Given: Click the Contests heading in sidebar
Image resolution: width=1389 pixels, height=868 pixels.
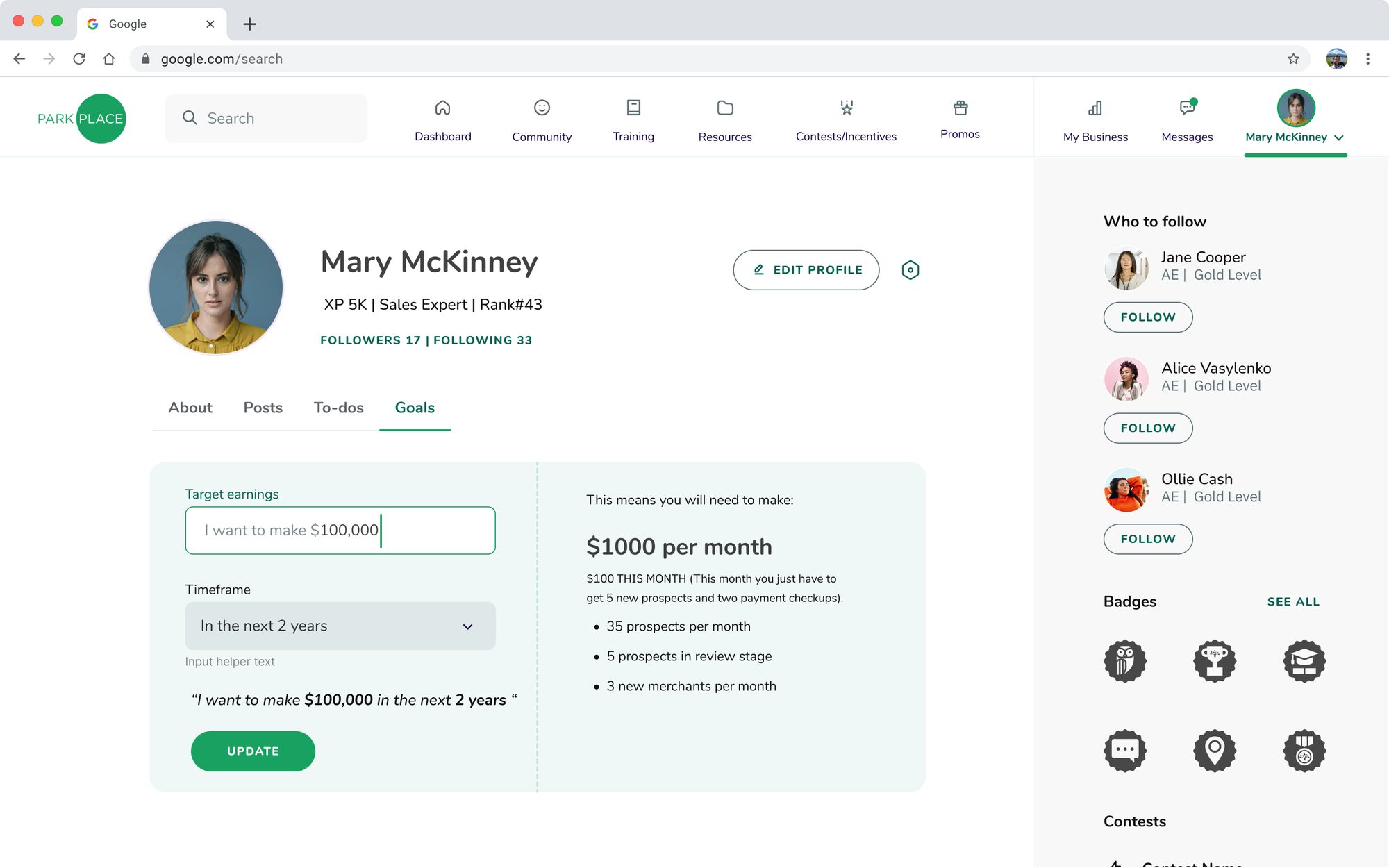Looking at the screenshot, I should [1135, 821].
